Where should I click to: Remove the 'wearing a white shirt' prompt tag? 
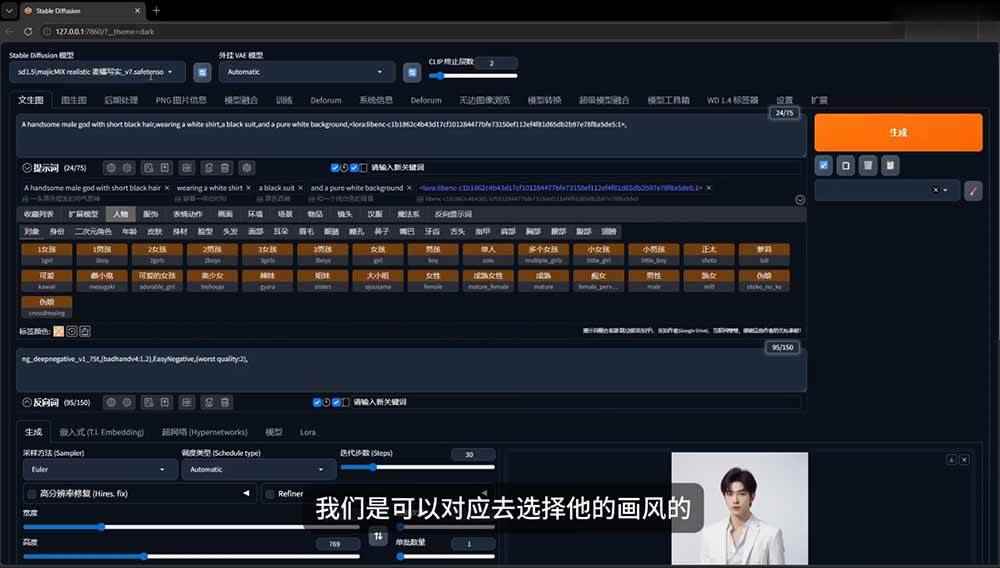pyautogui.click(x=248, y=188)
